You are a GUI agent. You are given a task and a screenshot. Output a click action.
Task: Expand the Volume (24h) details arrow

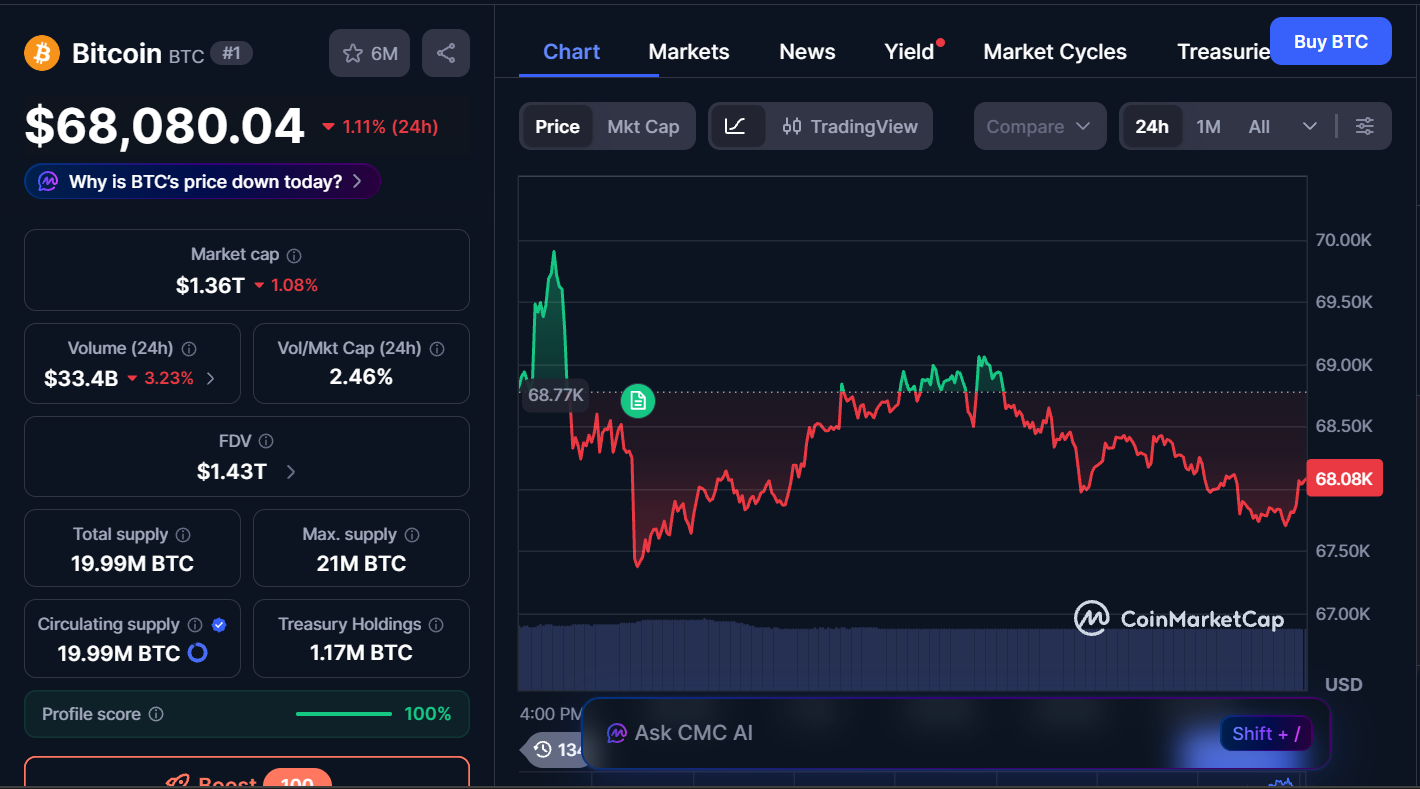[210, 378]
